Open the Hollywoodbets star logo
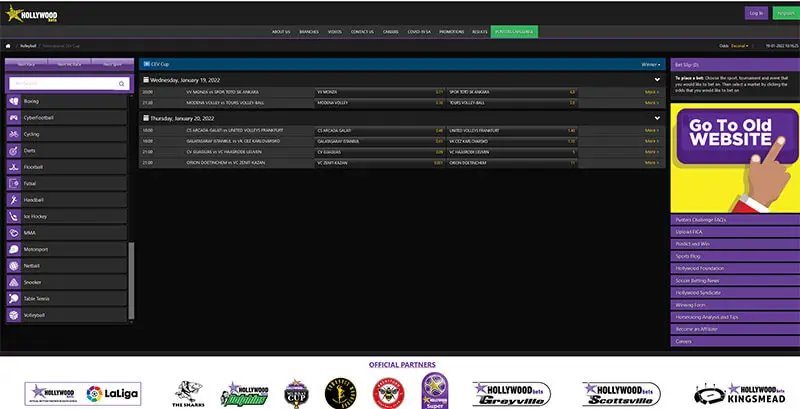The image size is (800, 409). (31, 14)
